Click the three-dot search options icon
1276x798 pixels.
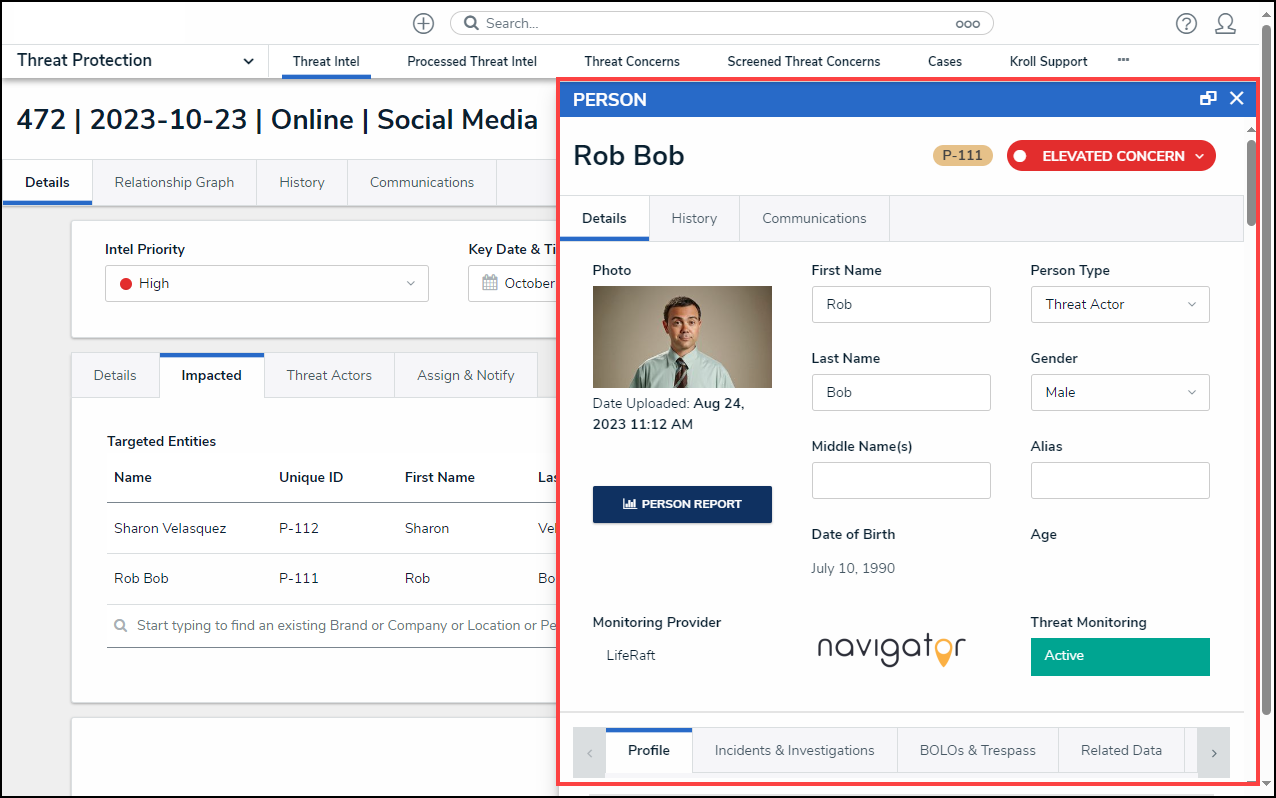click(x=967, y=24)
